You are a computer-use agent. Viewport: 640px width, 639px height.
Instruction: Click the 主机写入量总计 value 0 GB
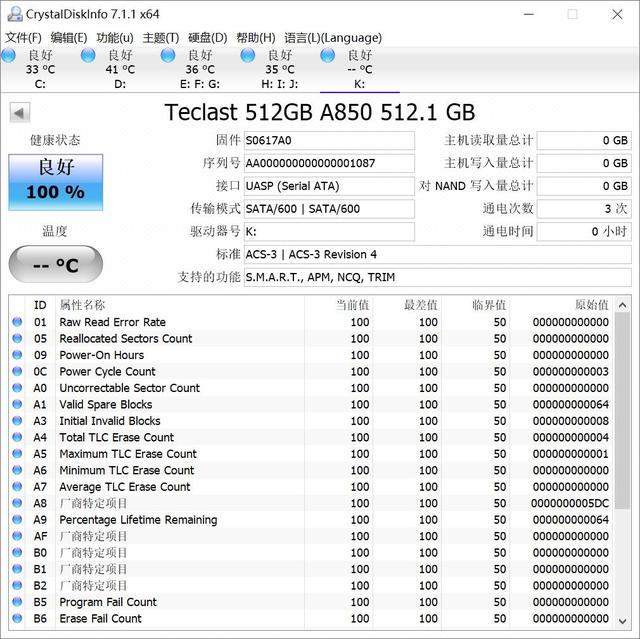tap(584, 163)
